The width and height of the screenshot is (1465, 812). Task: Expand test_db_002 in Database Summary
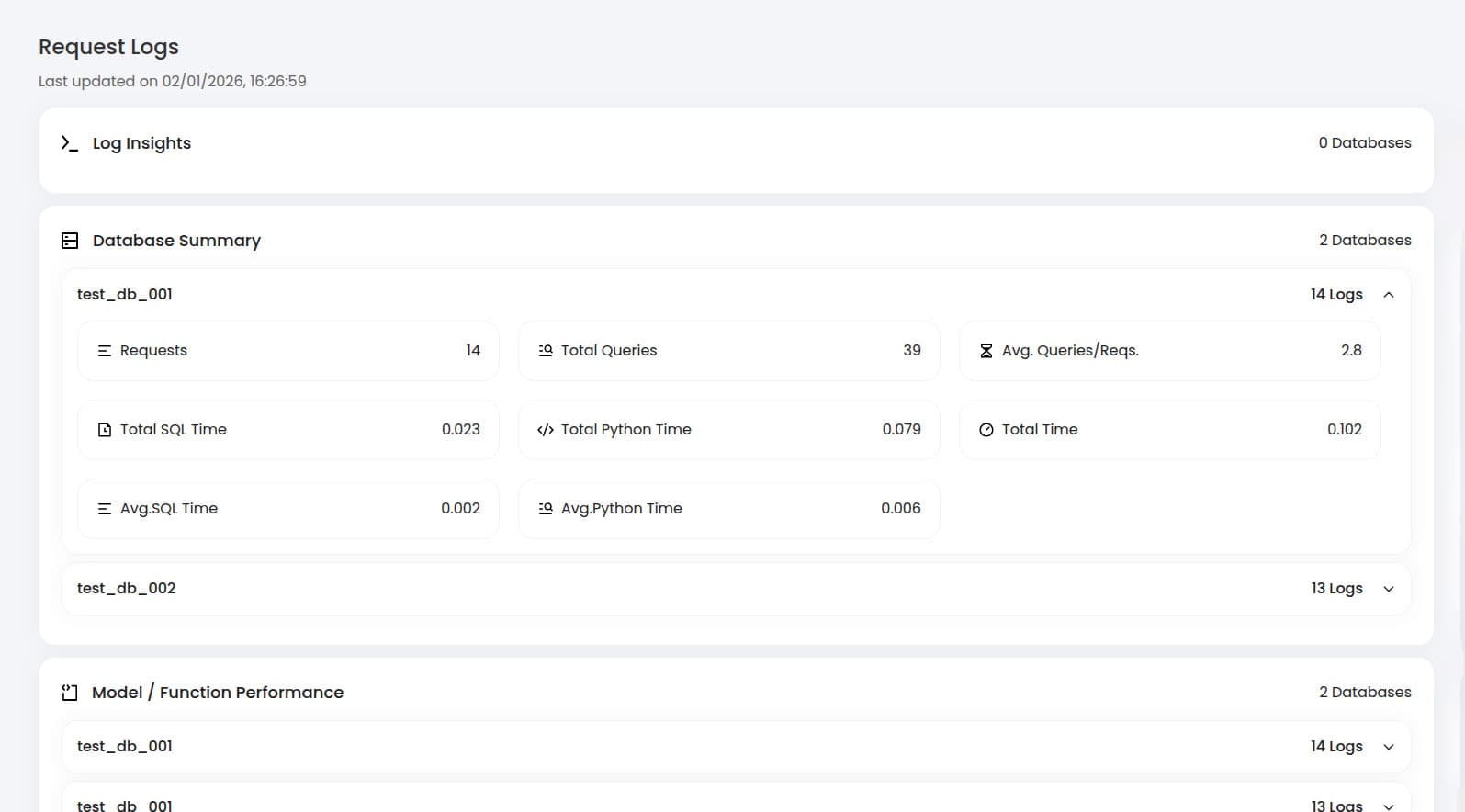point(1389,589)
